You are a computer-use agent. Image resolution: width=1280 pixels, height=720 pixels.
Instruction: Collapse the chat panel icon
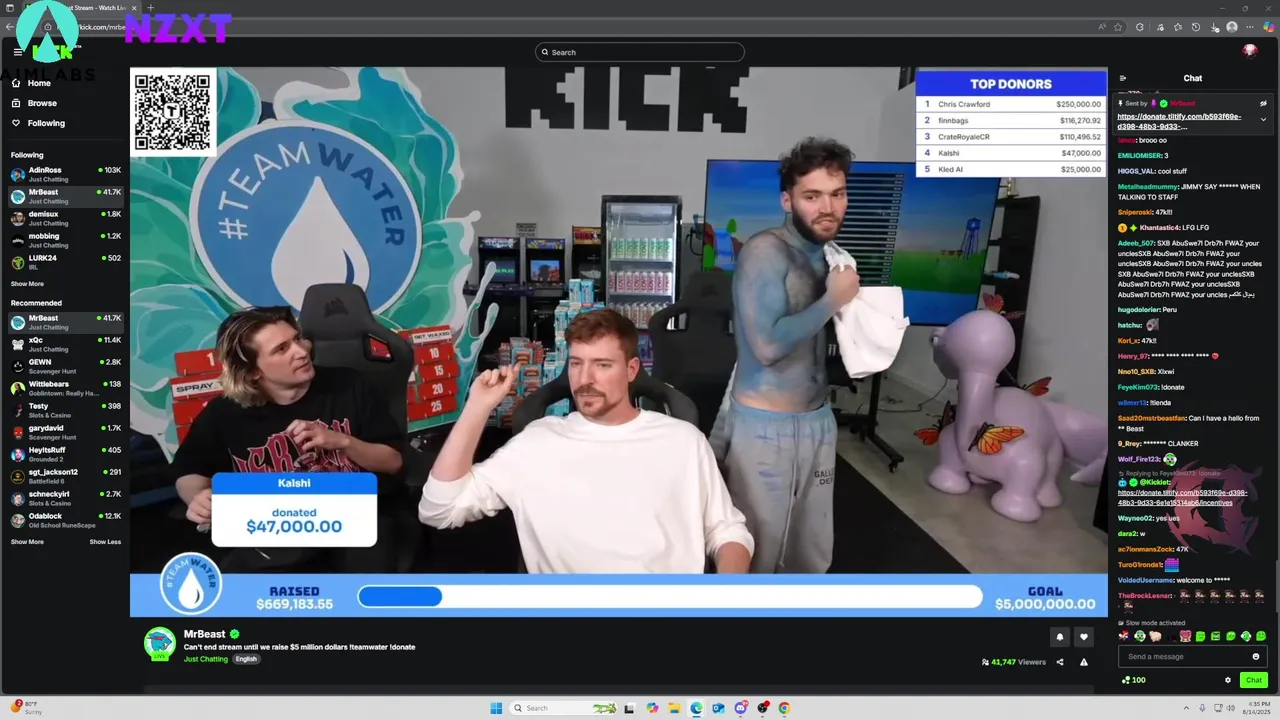click(1123, 78)
